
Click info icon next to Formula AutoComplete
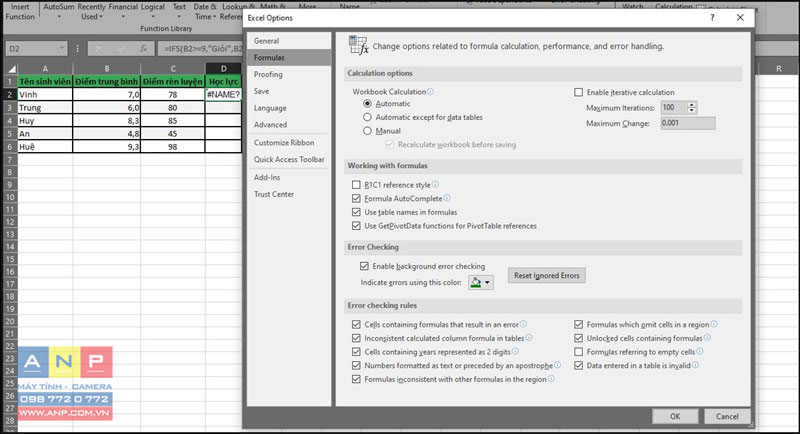pyautogui.click(x=447, y=198)
